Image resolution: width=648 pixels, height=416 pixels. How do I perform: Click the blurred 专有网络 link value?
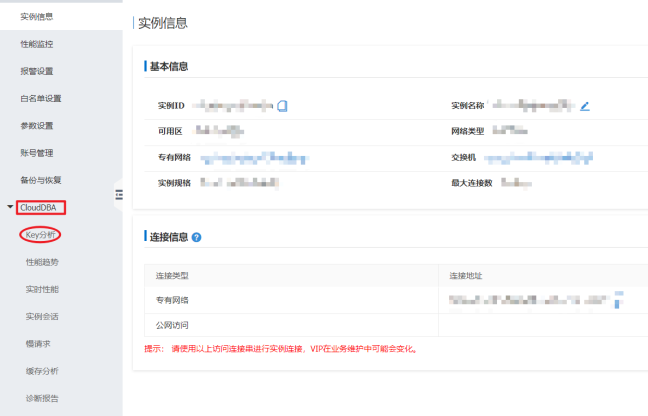tap(253, 157)
